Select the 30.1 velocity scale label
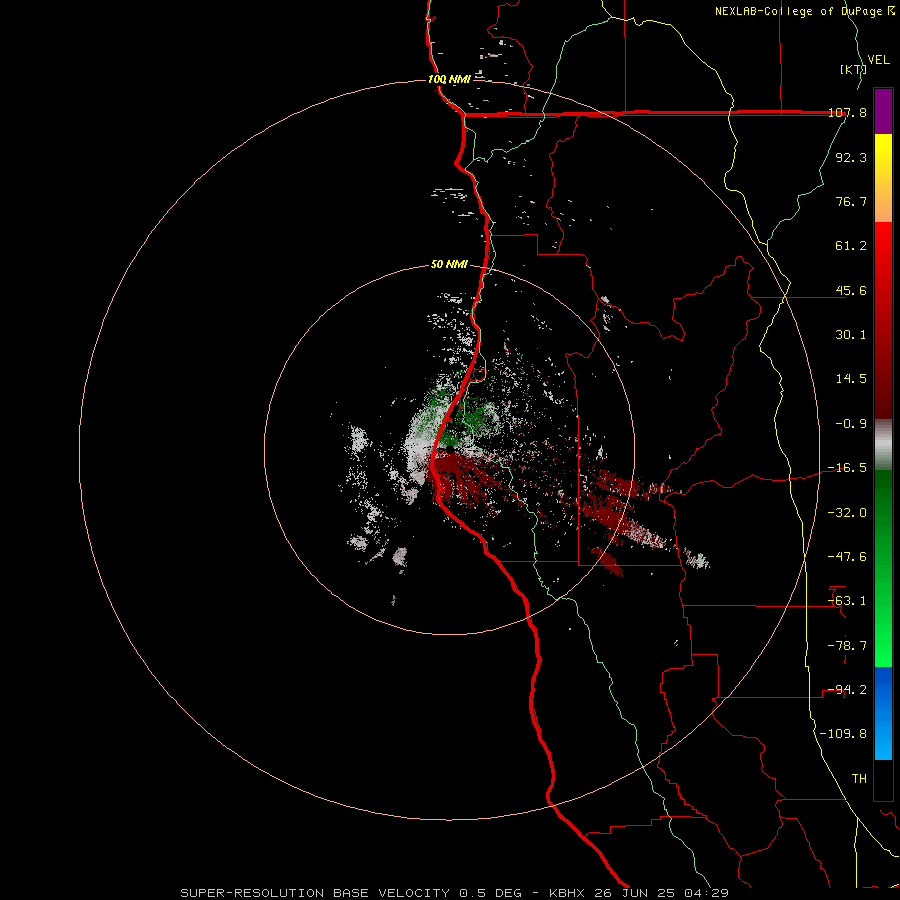 tap(851, 335)
